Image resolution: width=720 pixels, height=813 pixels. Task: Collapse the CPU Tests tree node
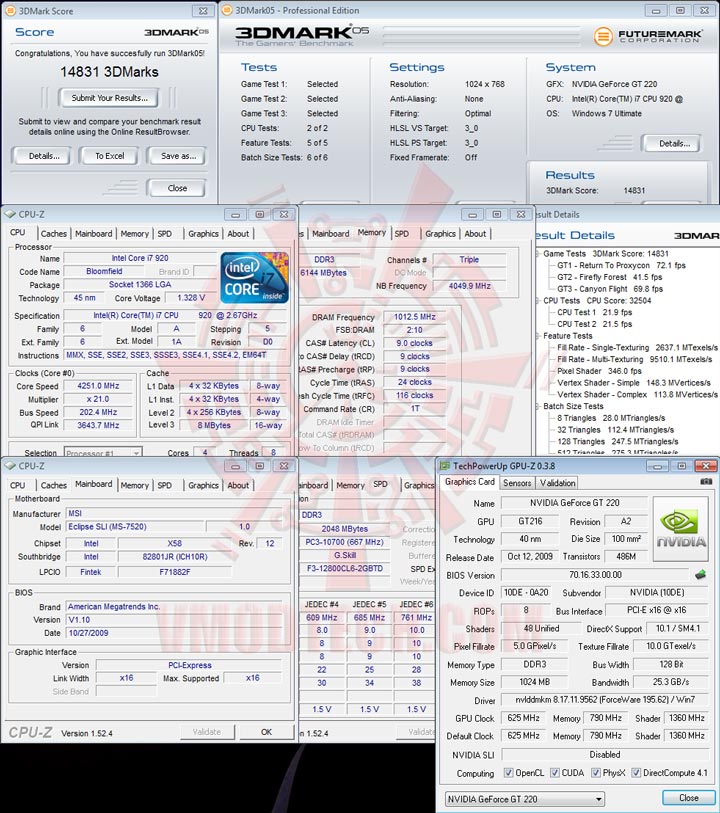click(538, 301)
